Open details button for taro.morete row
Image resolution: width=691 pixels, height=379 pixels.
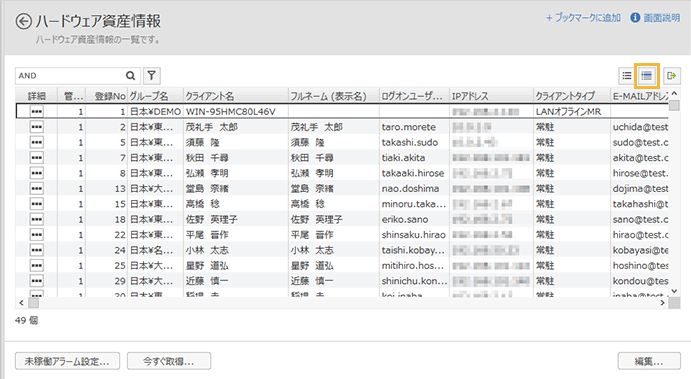coord(37,127)
